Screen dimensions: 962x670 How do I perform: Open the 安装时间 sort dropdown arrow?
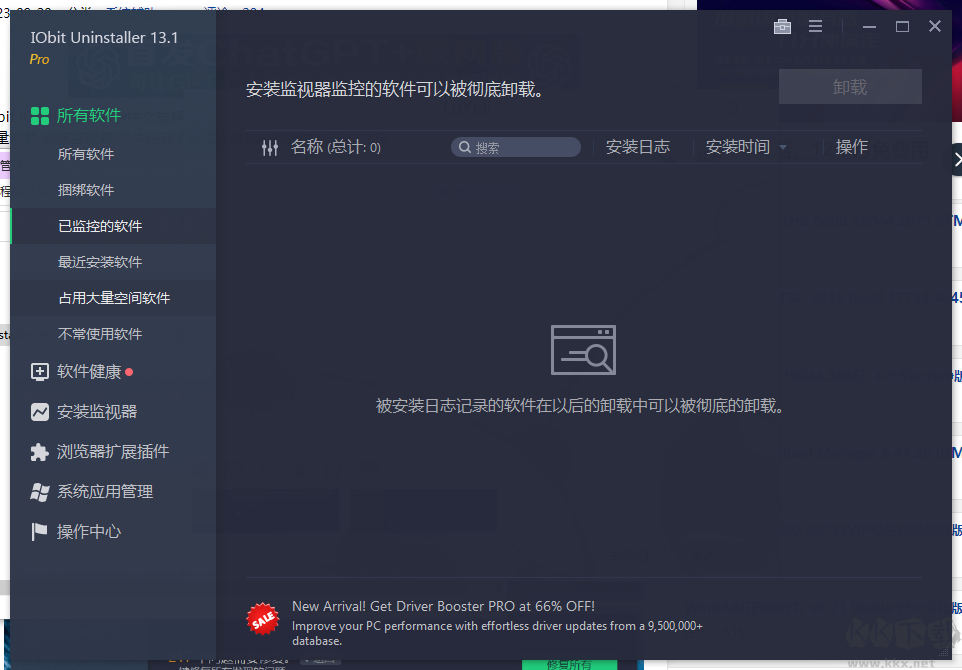click(x=783, y=148)
